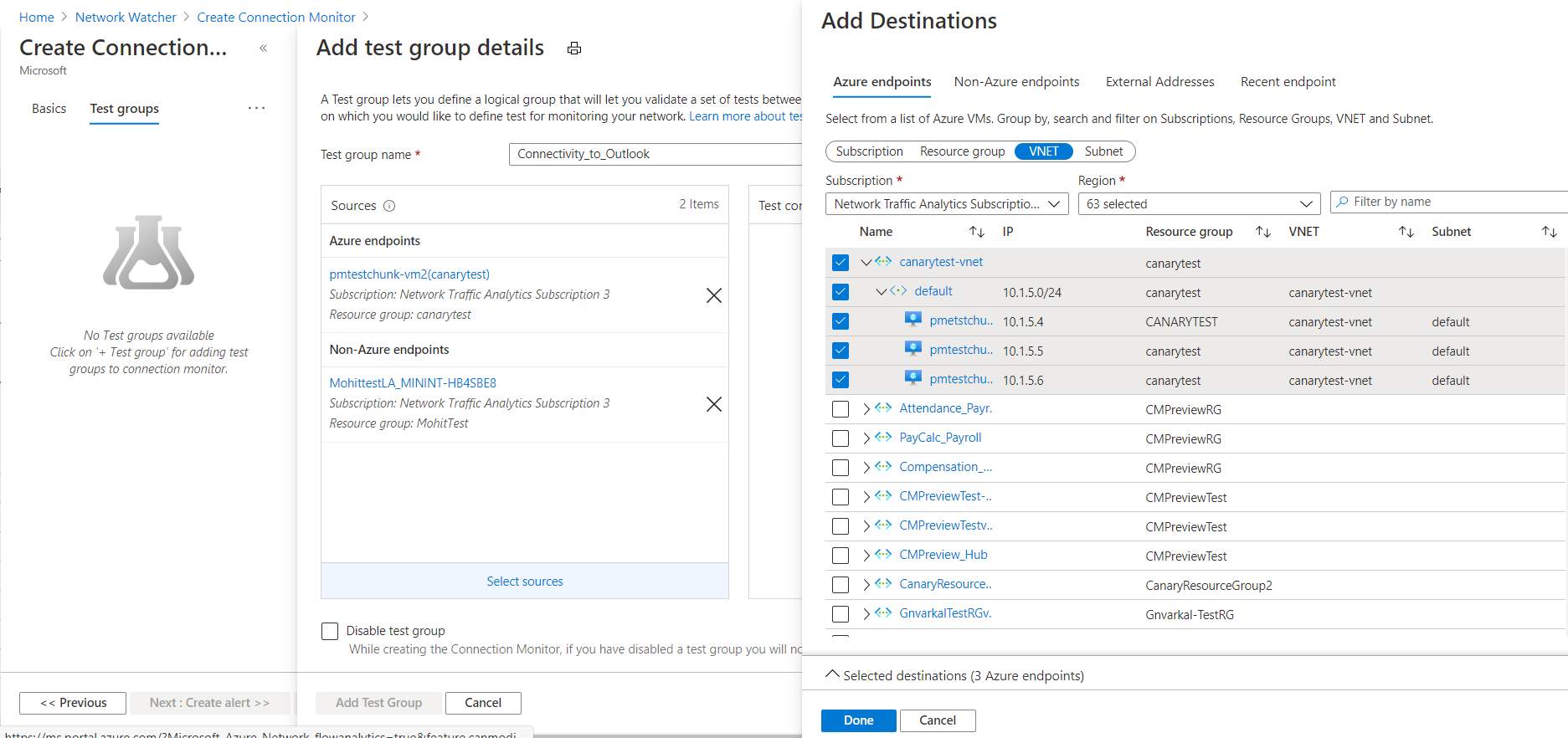Open the ellipsis more options menu

(256, 108)
